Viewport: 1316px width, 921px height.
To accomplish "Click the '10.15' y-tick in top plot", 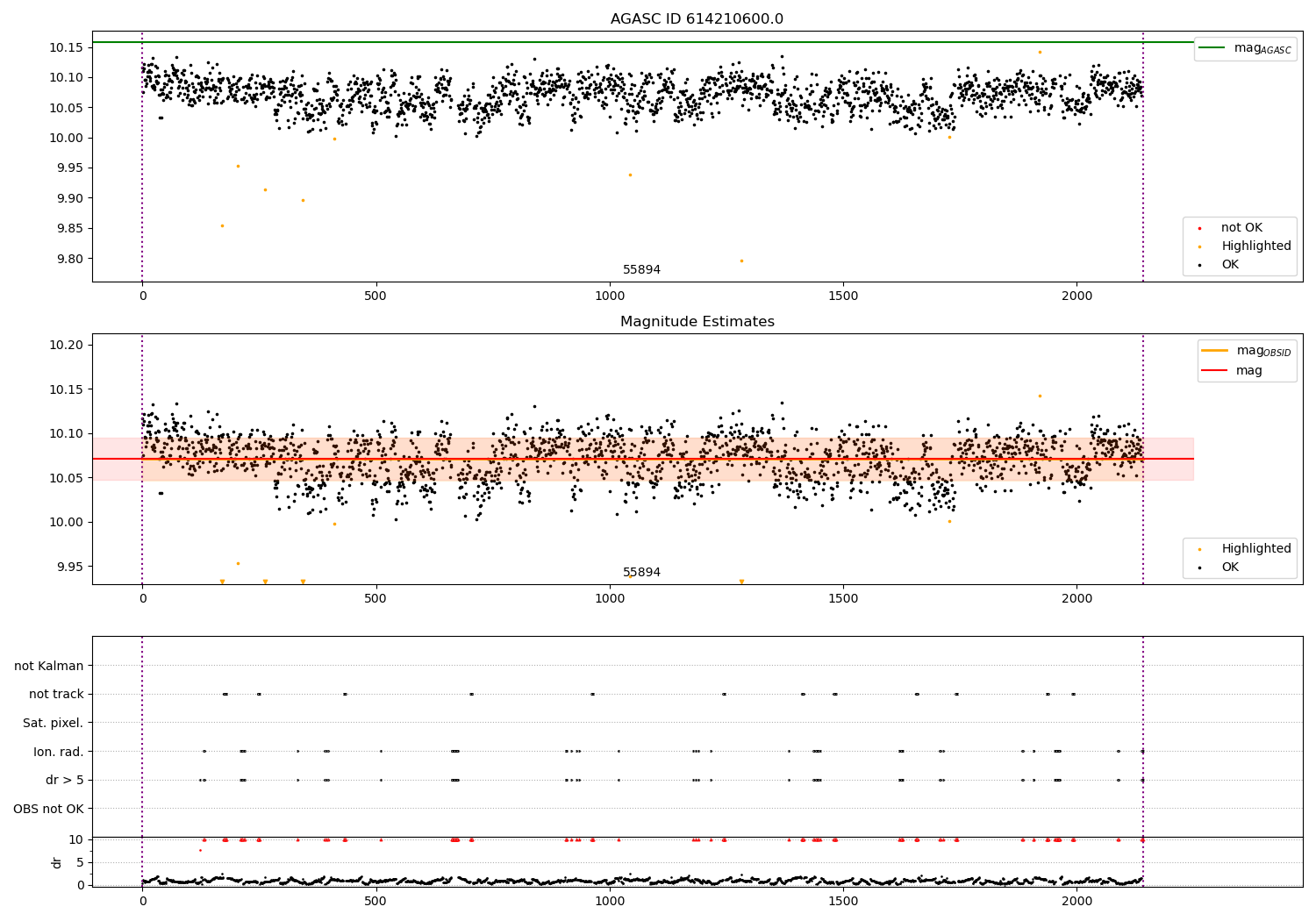I will [x=67, y=47].
